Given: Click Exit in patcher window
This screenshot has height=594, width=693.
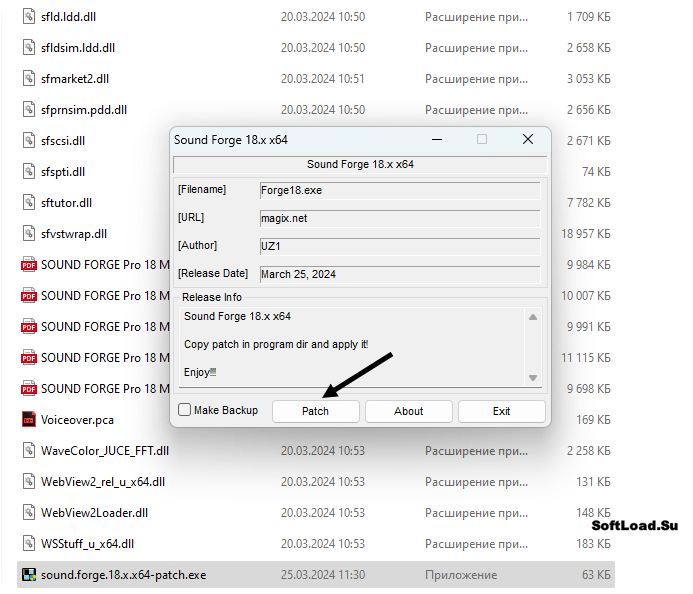Looking at the screenshot, I should [502, 411].
